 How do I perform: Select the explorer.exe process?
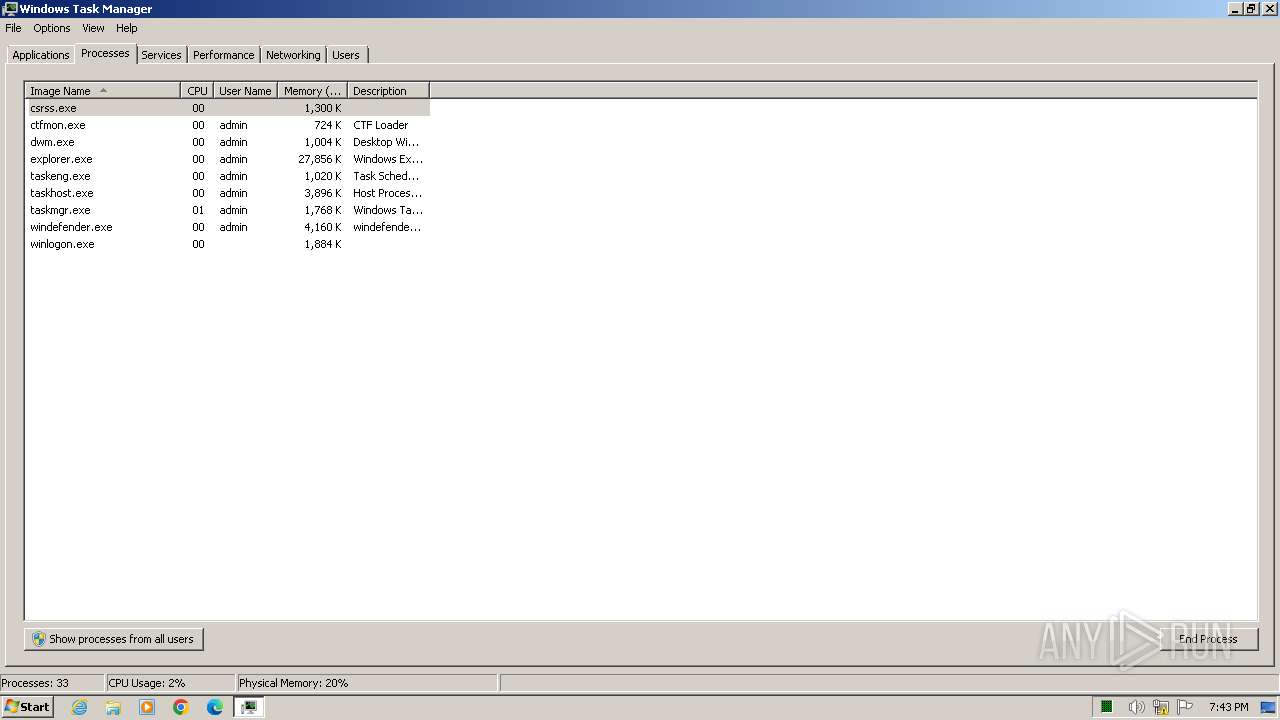pyautogui.click(x=228, y=159)
